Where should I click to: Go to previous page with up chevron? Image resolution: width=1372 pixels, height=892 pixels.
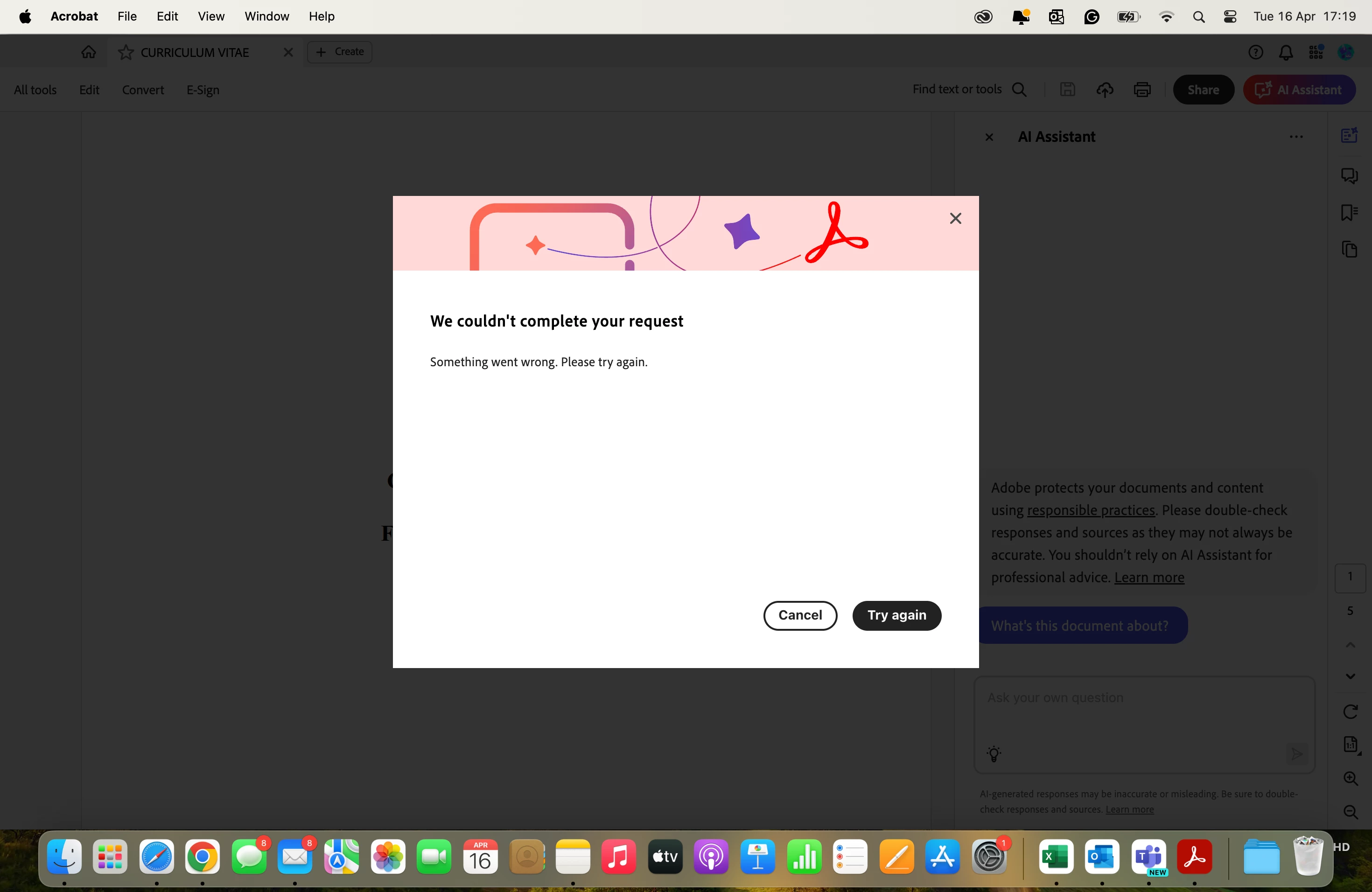pyautogui.click(x=1350, y=645)
